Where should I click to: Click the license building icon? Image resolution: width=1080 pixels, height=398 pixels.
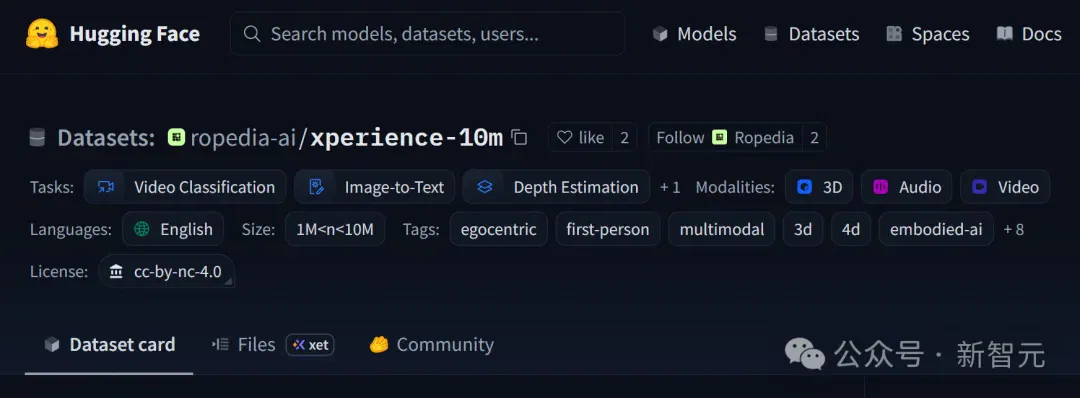coord(116,271)
